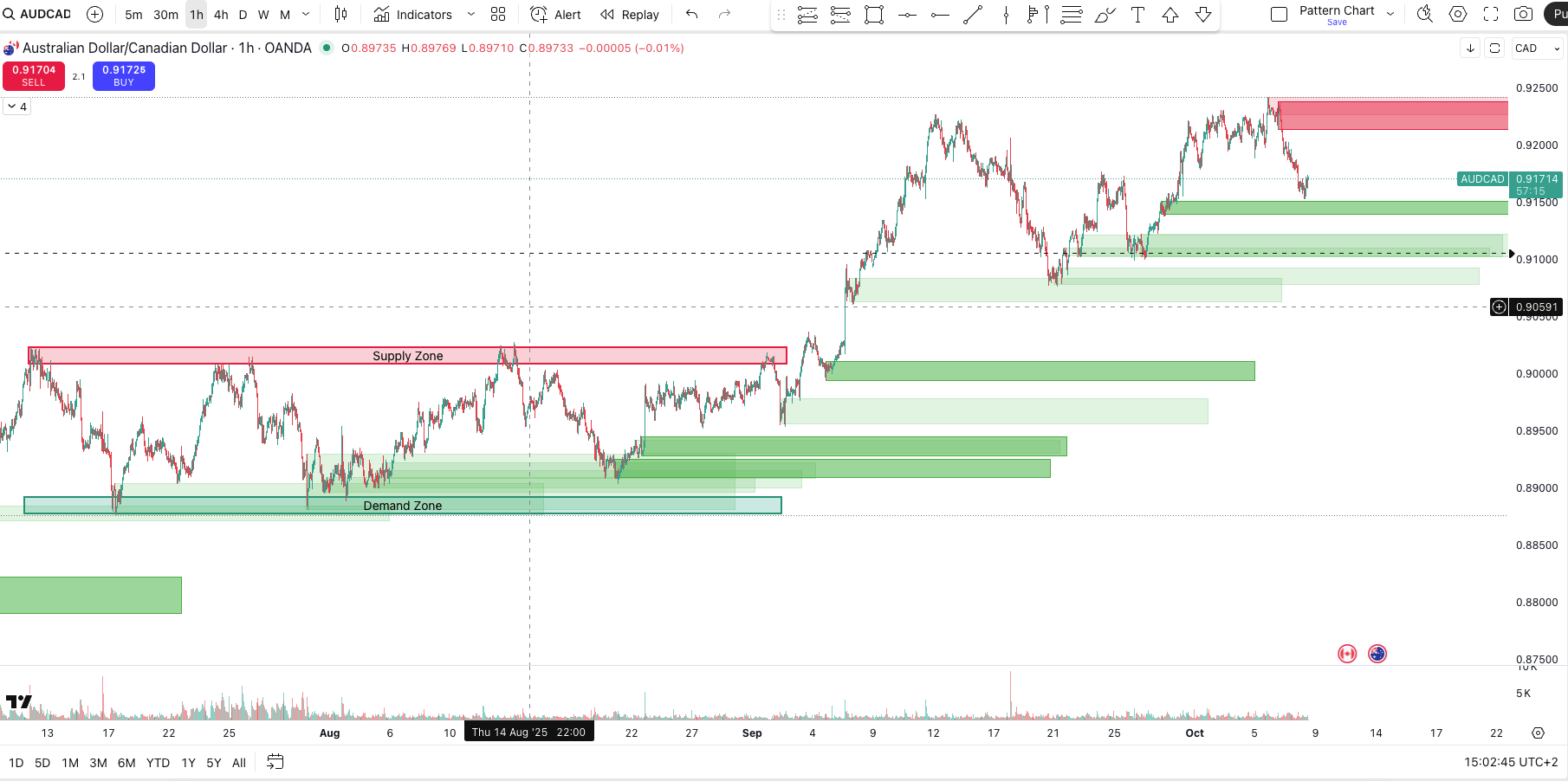1568x781 pixels.
Task: Select the arrow up marker tool
Action: [x=1170, y=15]
